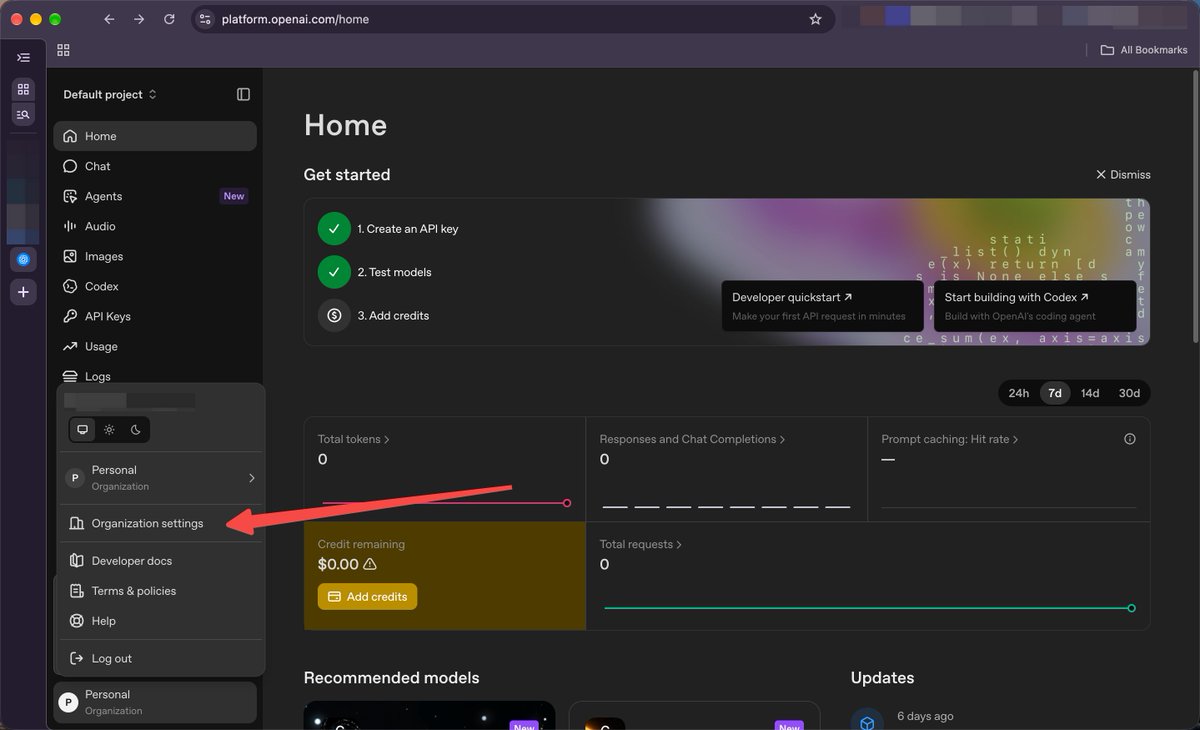Screen dimensions: 1200x730
Task: Click the dollar icon for Add credits step
Action: [x=334, y=315]
